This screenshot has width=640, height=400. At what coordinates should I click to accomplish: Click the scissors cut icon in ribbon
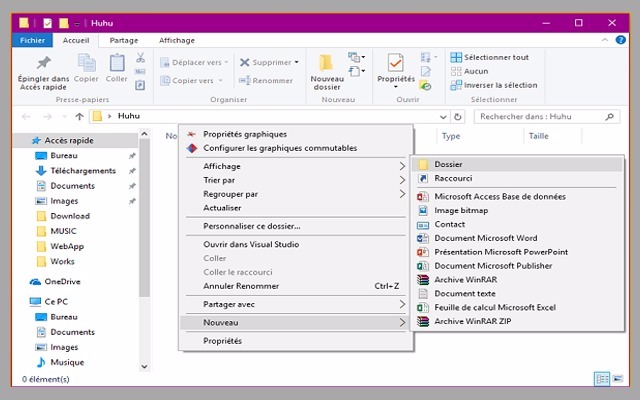141,58
